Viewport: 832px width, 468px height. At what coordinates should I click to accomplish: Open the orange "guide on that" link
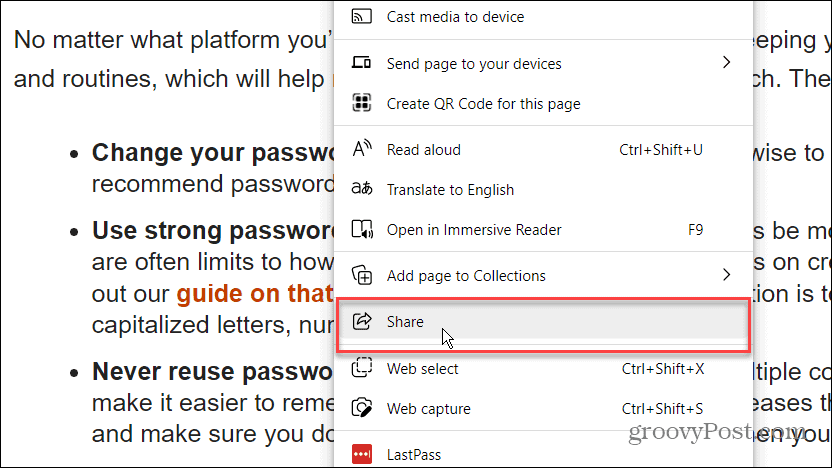[254, 294]
